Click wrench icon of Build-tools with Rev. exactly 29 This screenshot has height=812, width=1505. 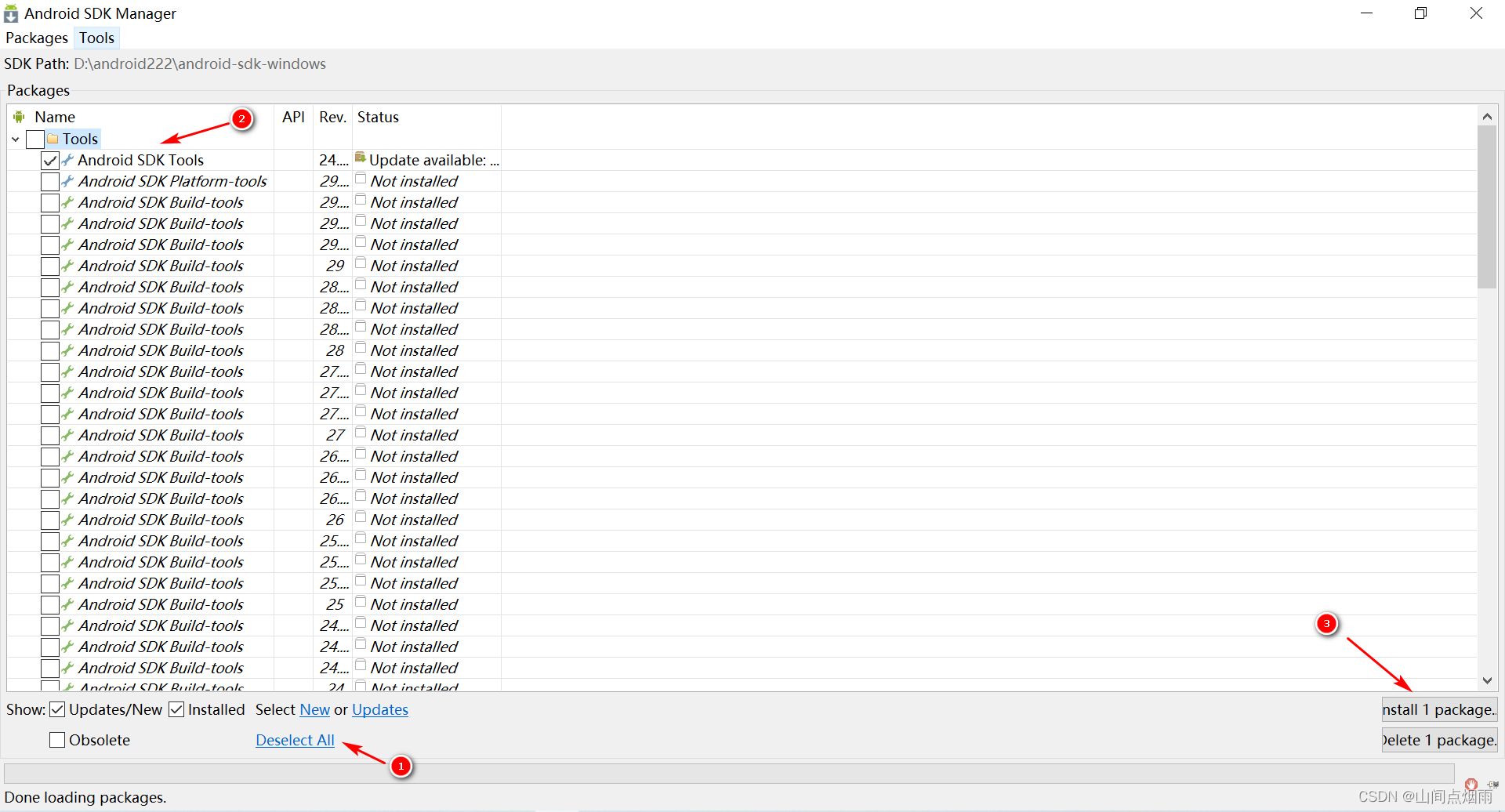click(68, 266)
